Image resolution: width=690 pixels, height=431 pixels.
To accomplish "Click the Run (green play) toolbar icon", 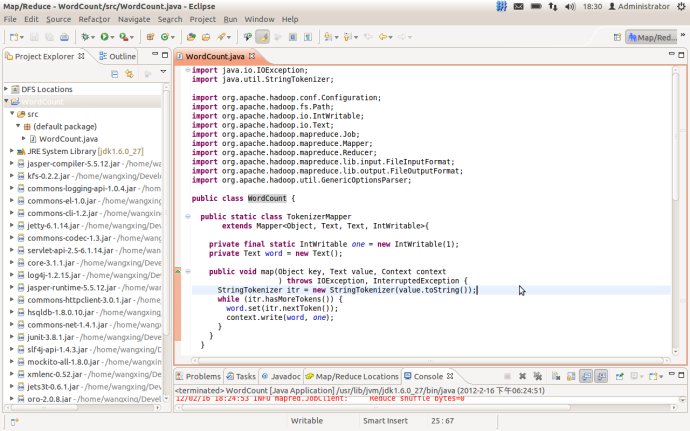I will (x=103, y=37).
